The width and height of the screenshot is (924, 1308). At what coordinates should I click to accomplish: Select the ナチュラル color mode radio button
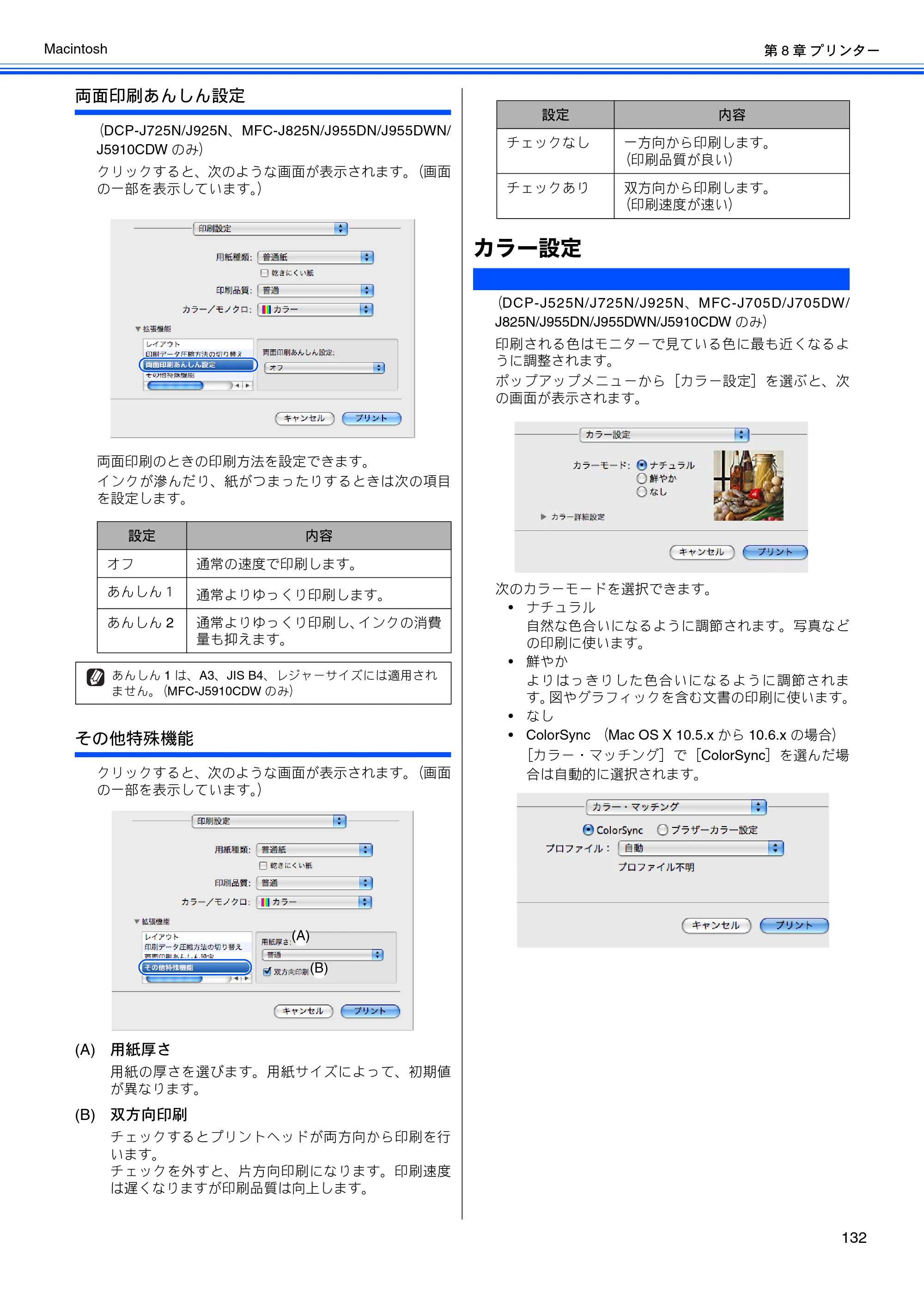[641, 465]
